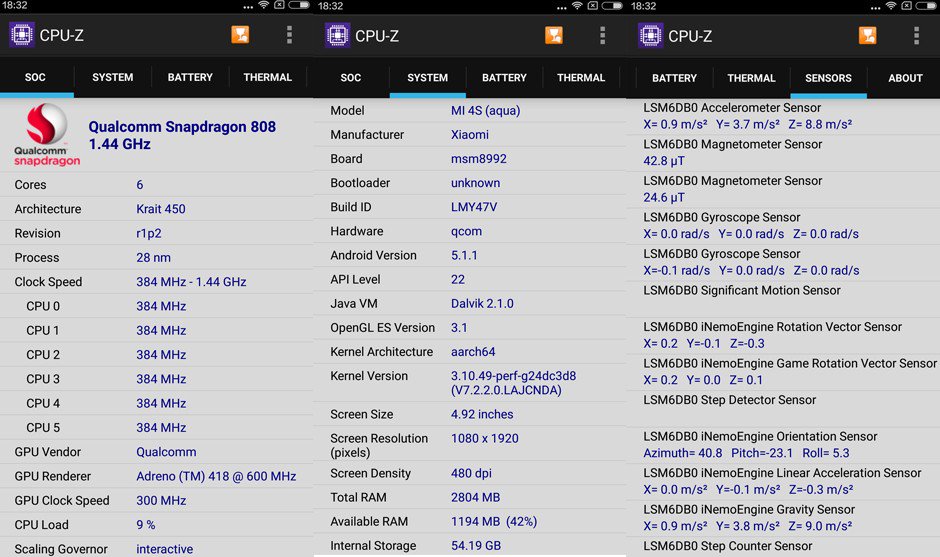Click the CPU-Z app icon in the right screen
Image resolution: width=940 pixels, height=557 pixels.
click(650, 35)
